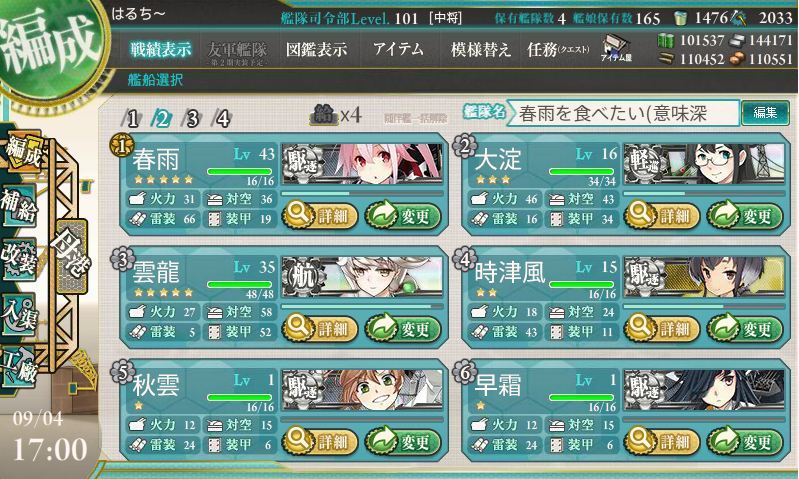The width and height of the screenshot is (799, 479).
Task: Open the 工廠 factory sidebar icon
Action: click(x=19, y=368)
